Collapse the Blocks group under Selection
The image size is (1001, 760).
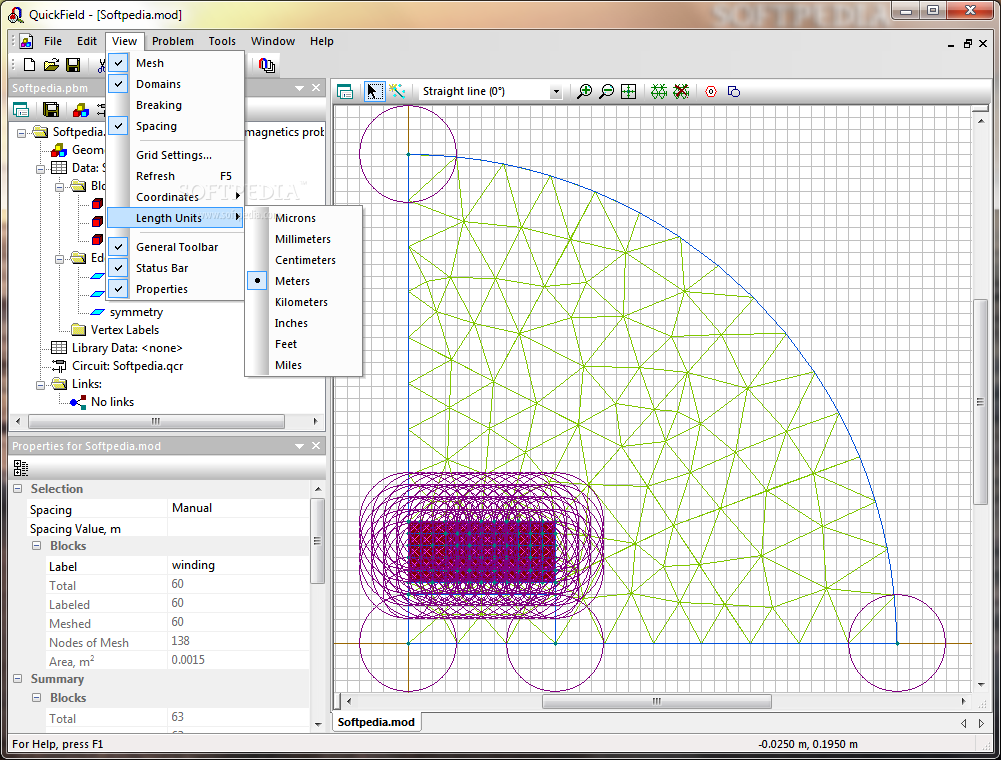pos(36,546)
